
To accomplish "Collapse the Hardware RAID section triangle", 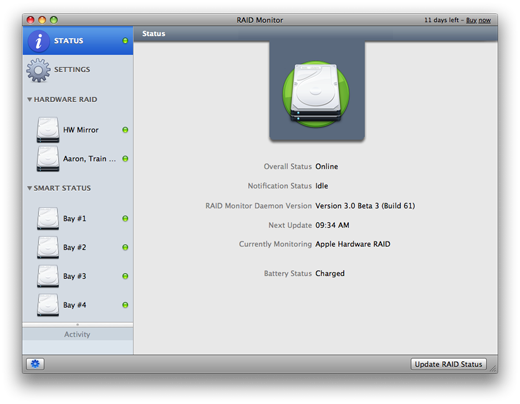I will tap(30, 99).
